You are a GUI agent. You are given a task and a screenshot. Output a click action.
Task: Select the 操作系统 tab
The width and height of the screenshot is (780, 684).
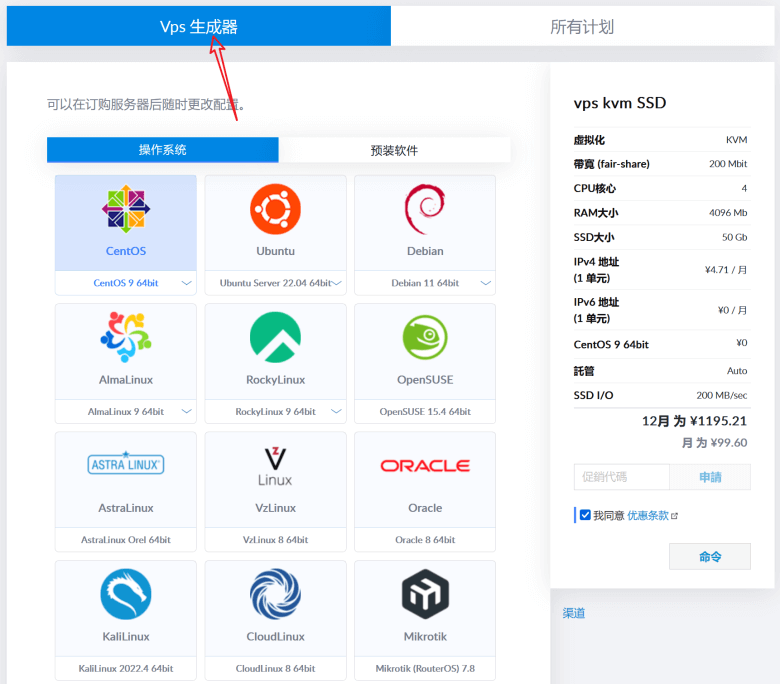coord(163,150)
